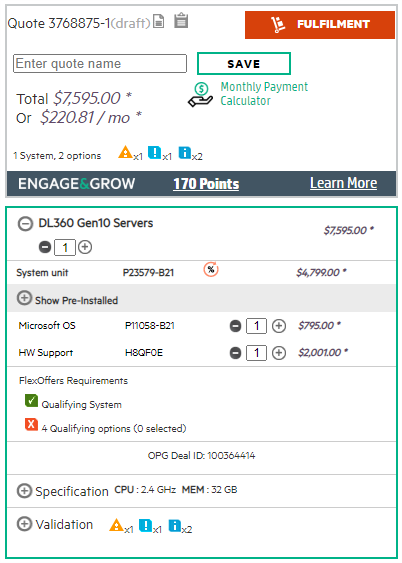The width and height of the screenshot is (402, 563).
Task: Click the FULFILMENT button
Action: tap(320, 25)
